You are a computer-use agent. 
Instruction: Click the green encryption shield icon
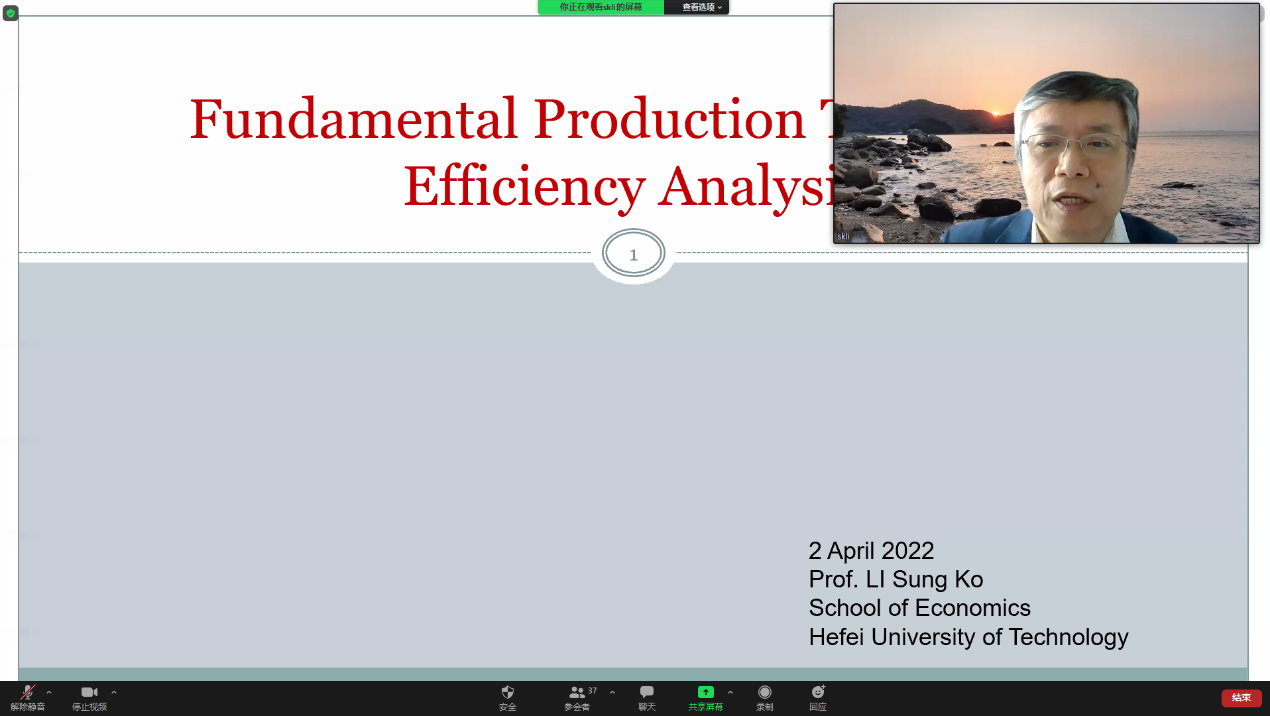pyautogui.click(x=11, y=13)
